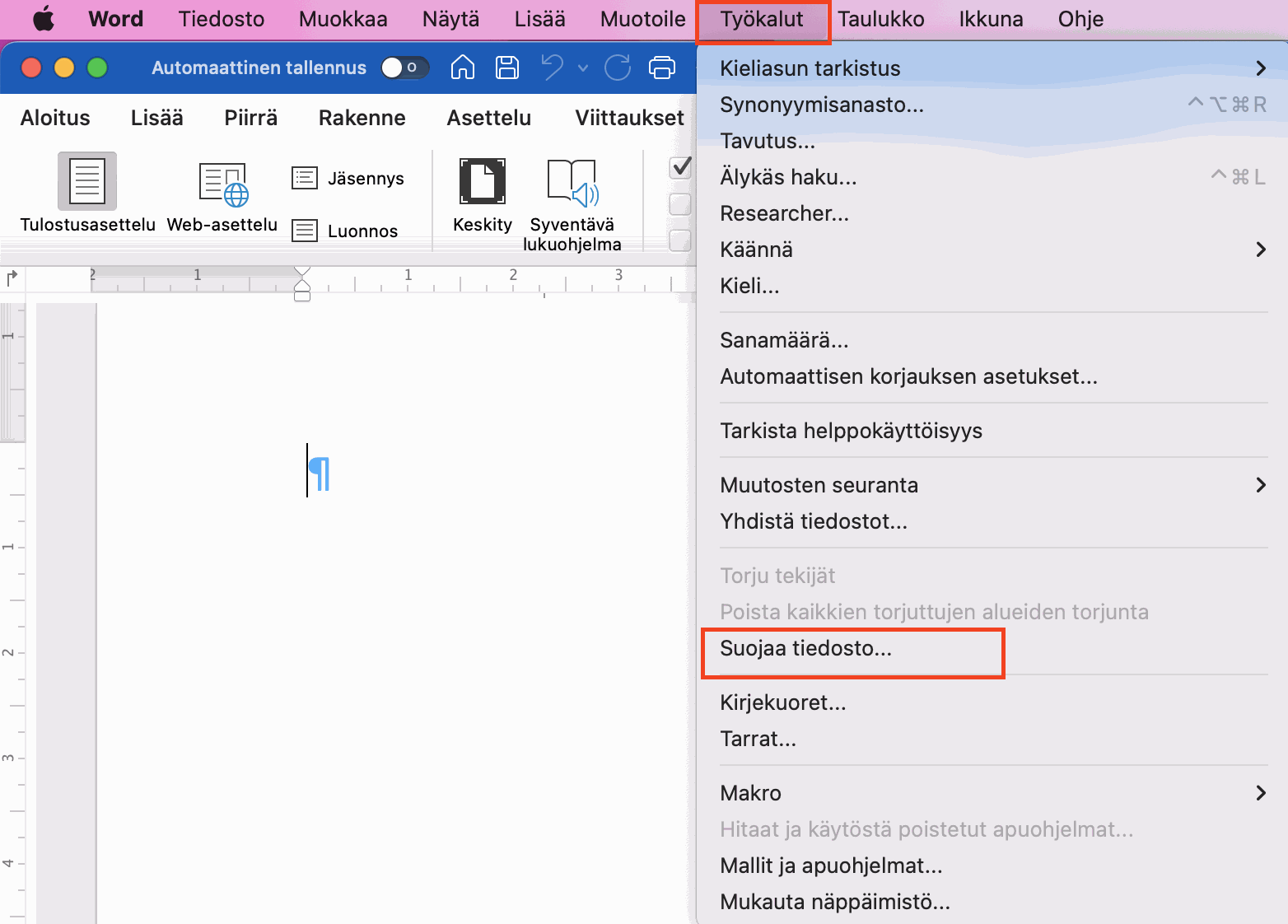
Task: Expand the Makro submenu
Action: click(992, 793)
